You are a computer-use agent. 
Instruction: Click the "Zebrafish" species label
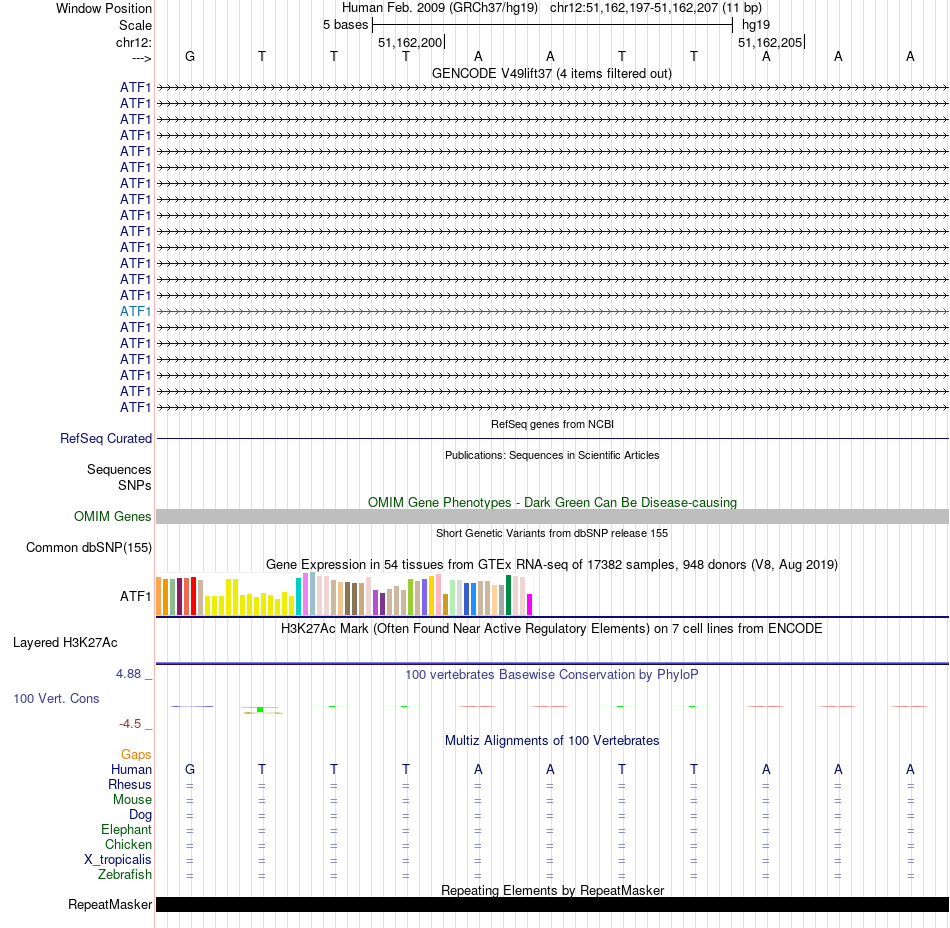point(125,875)
